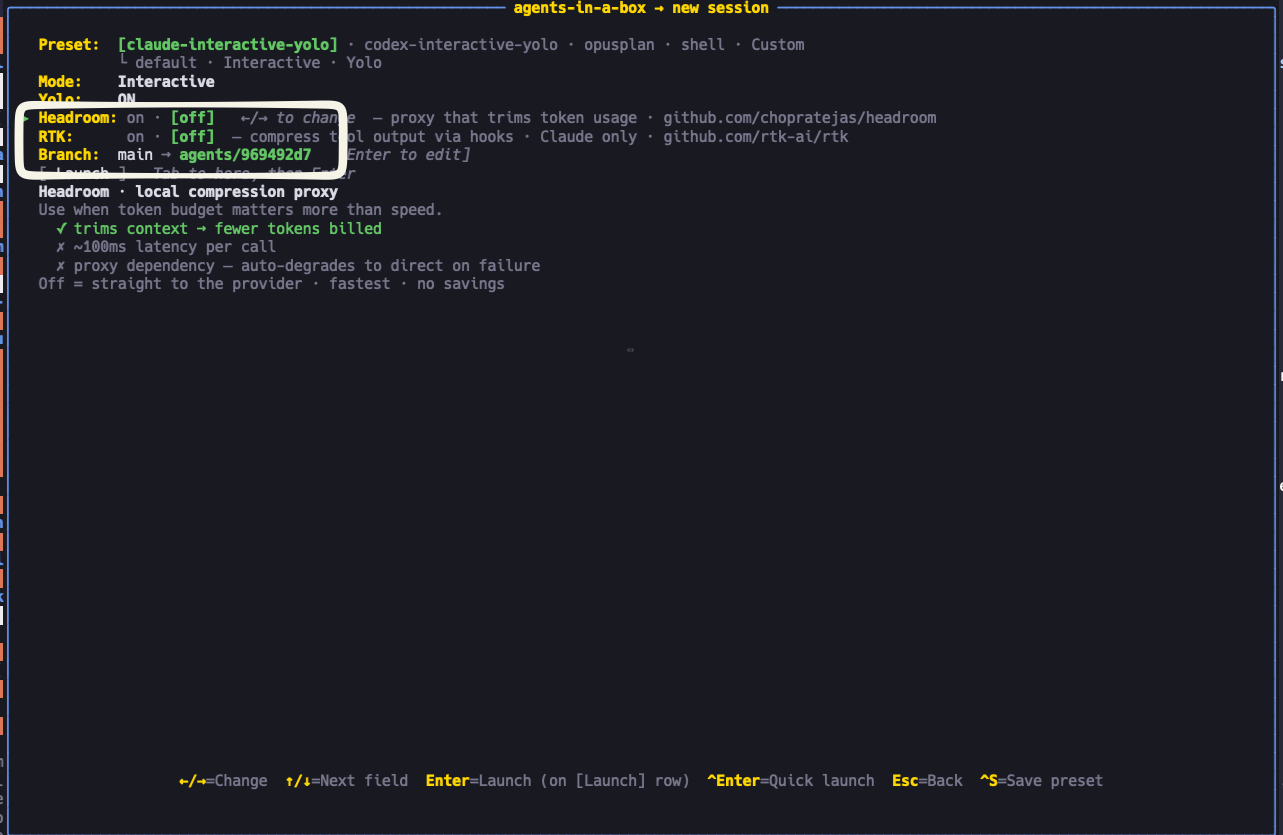Click the ^Enter=Quick launch footer hint
Image resolution: width=1283 pixels, height=835 pixels.
pyautogui.click(x=790, y=781)
